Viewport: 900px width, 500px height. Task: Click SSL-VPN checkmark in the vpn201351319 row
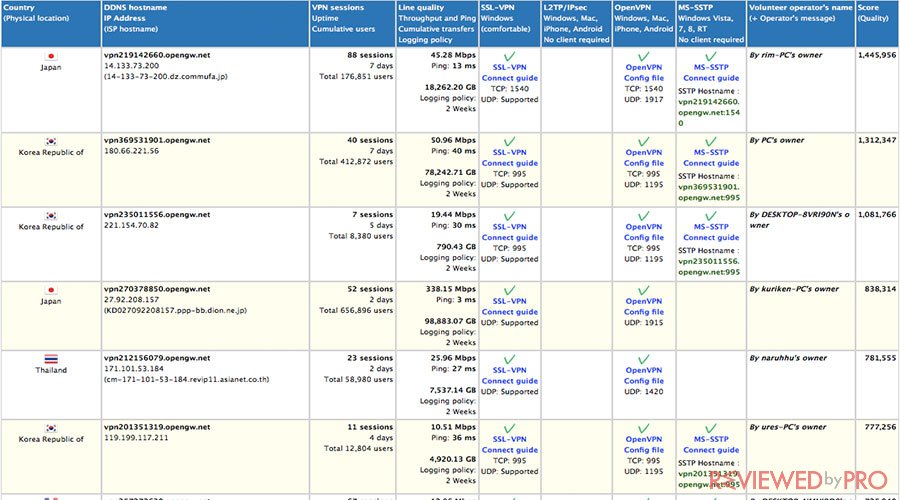[509, 428]
